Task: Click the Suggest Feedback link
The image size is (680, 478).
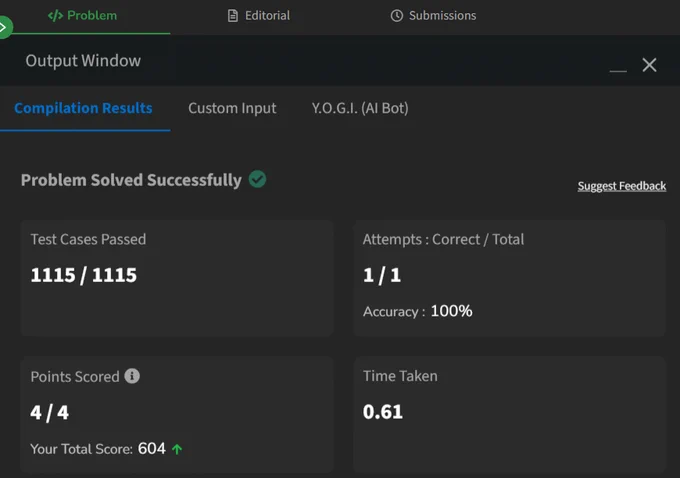Action: [x=621, y=186]
